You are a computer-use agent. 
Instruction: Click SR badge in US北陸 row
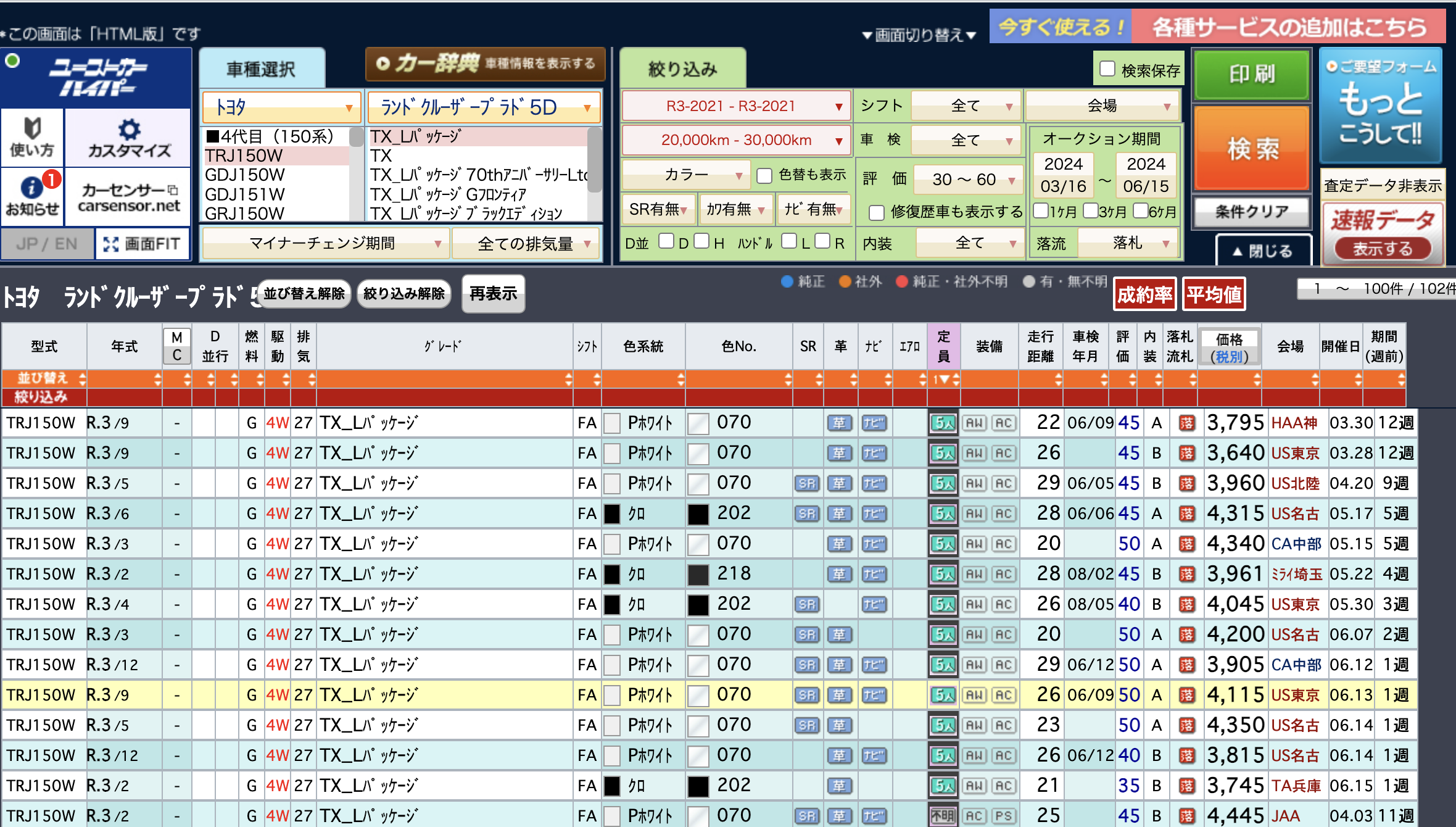tap(807, 483)
